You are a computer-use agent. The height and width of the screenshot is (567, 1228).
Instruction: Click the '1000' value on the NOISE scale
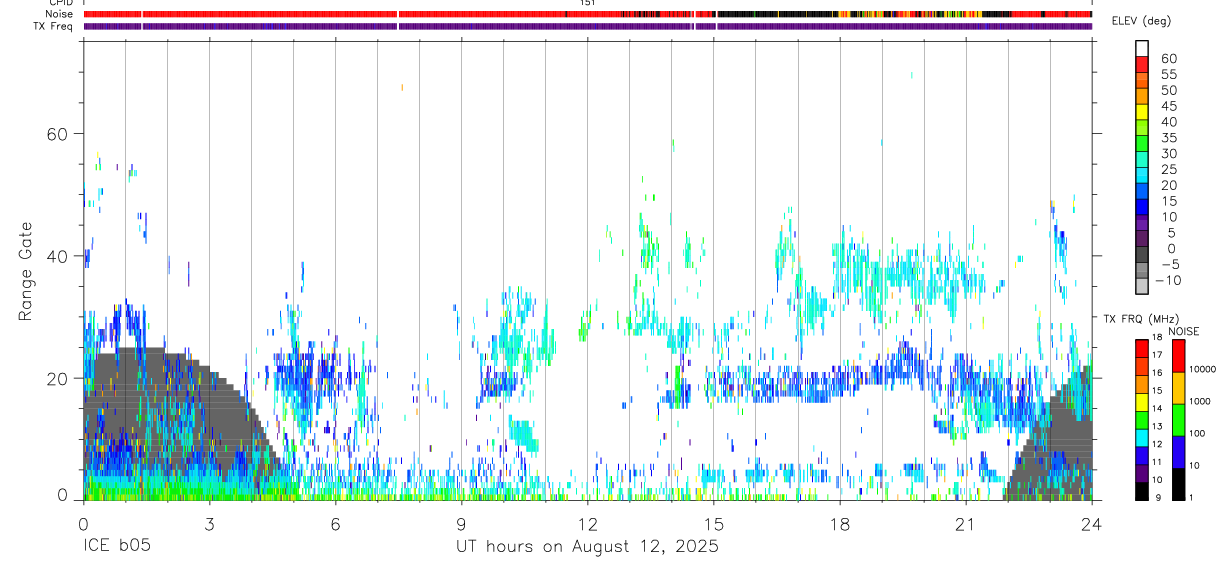point(1200,401)
